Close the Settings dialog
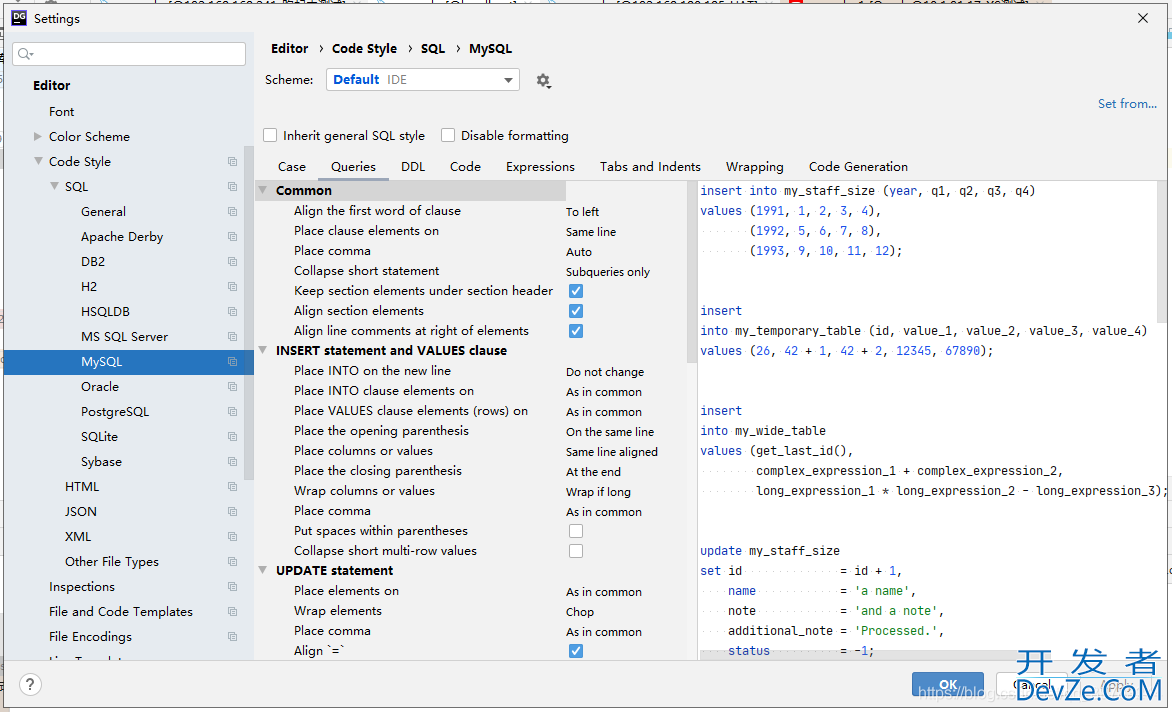The width and height of the screenshot is (1172, 712). 1143,18
